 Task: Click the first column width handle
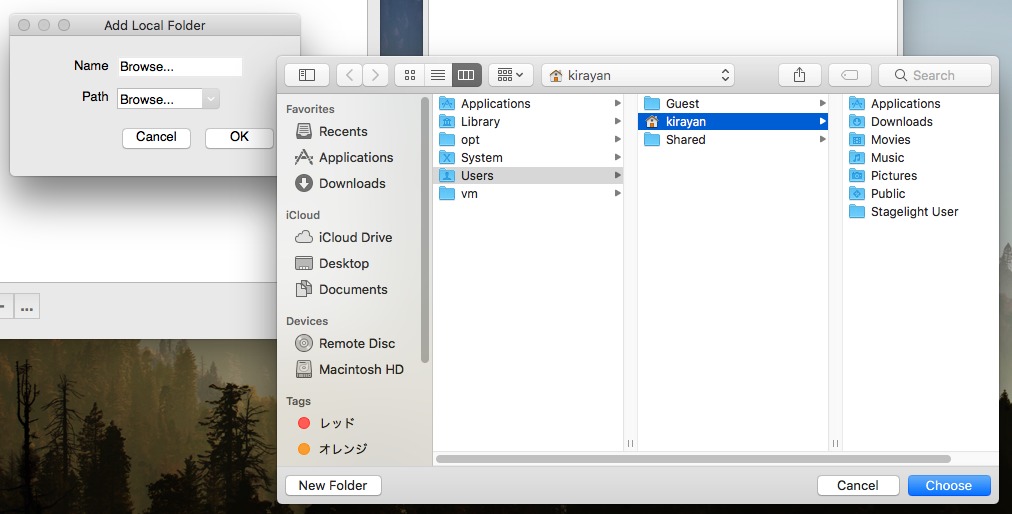(x=630, y=444)
